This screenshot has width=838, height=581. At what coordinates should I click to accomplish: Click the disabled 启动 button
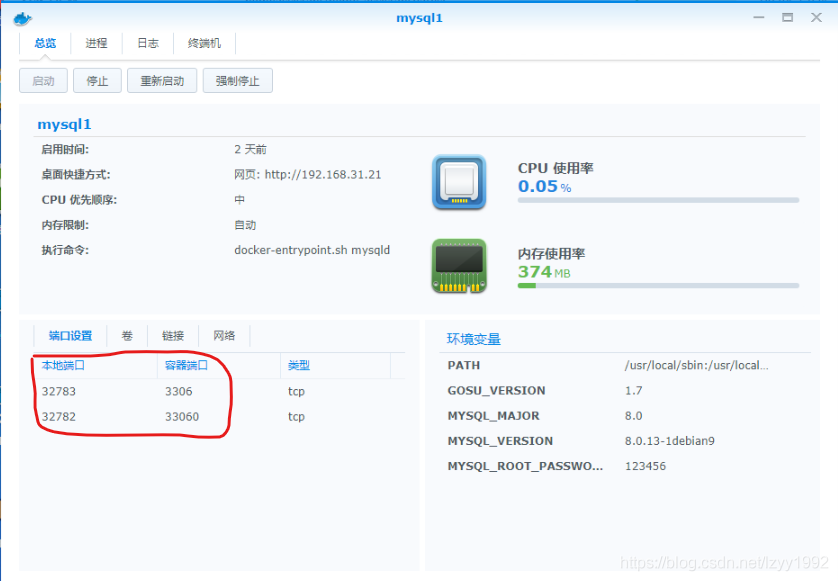point(43,81)
